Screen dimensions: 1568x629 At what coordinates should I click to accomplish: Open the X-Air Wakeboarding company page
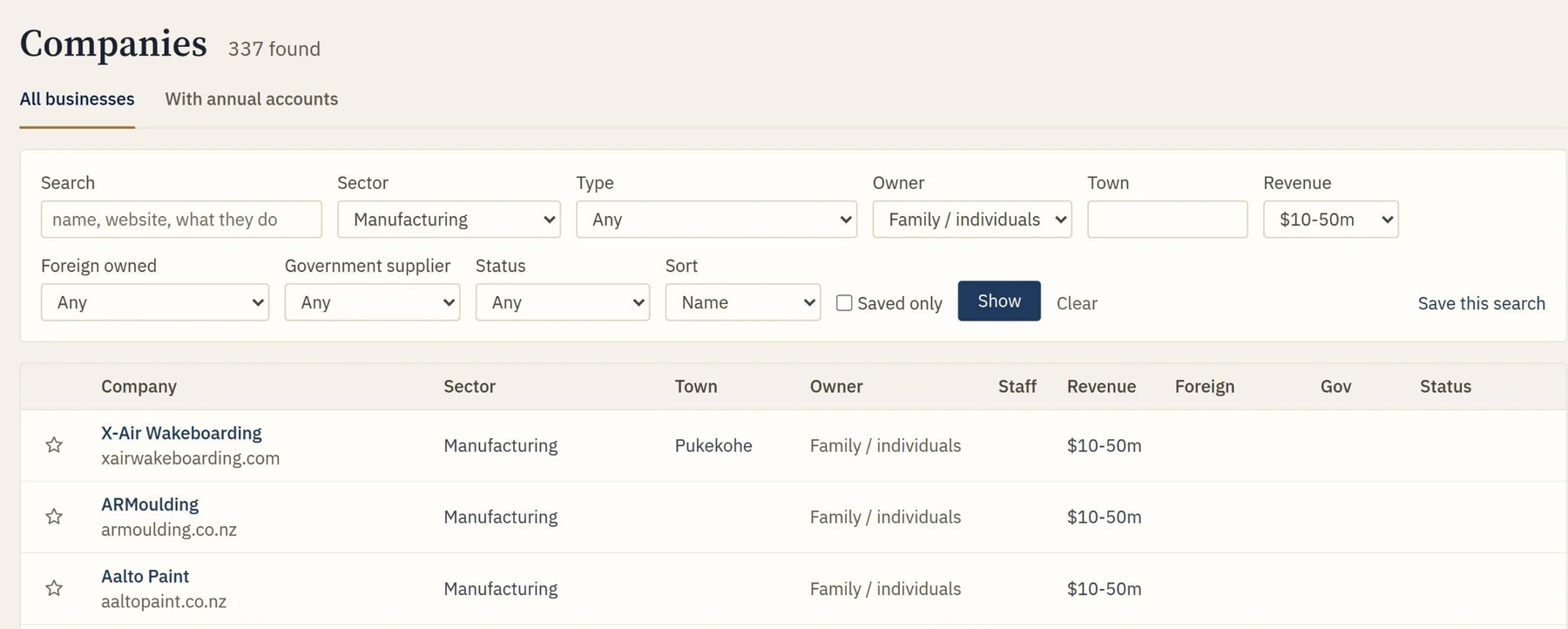tap(181, 433)
